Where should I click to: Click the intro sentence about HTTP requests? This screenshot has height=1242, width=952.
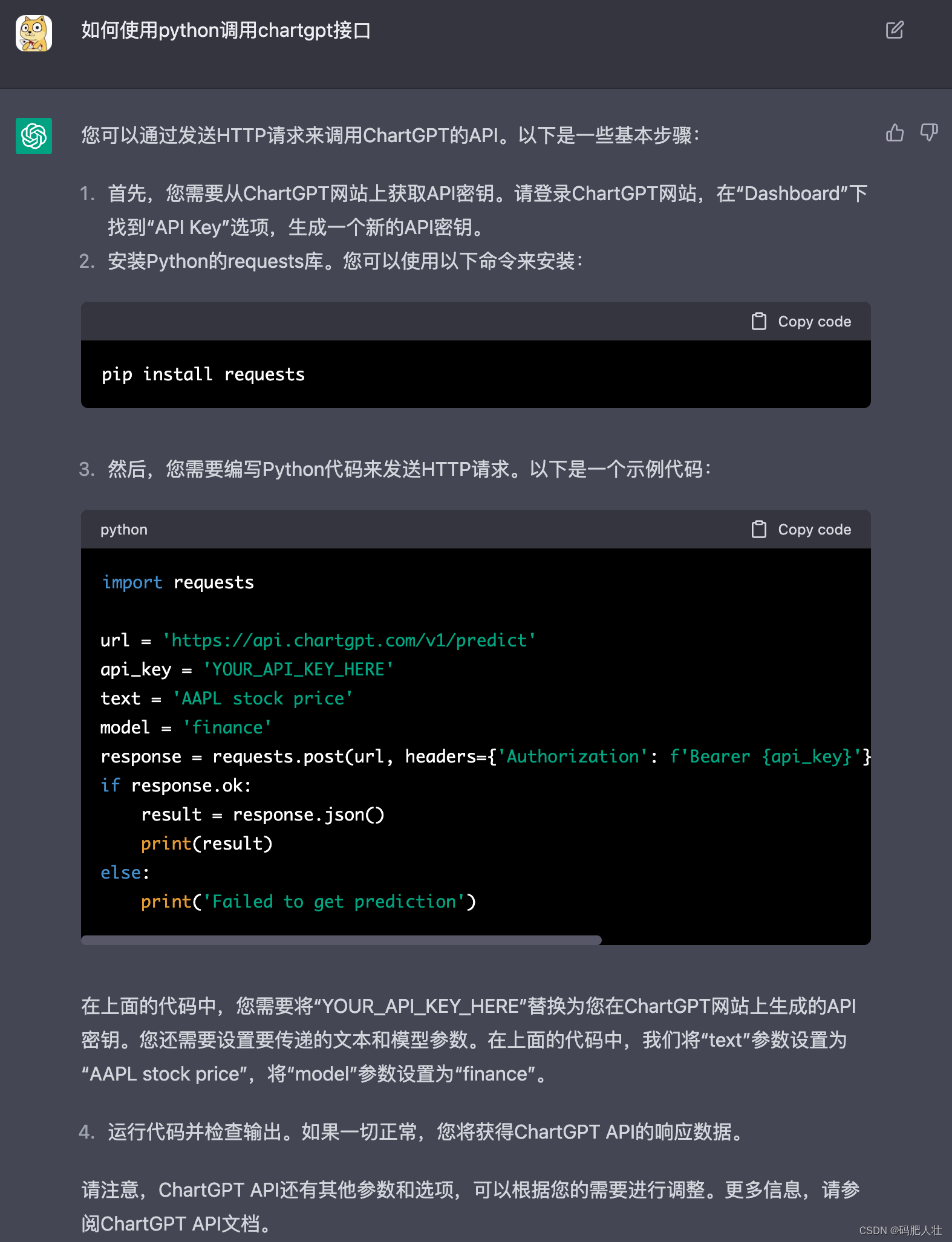click(x=391, y=135)
